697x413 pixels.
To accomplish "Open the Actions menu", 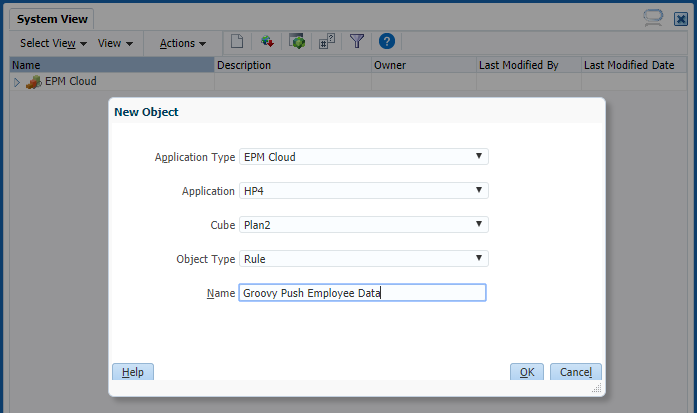I will tap(182, 43).
